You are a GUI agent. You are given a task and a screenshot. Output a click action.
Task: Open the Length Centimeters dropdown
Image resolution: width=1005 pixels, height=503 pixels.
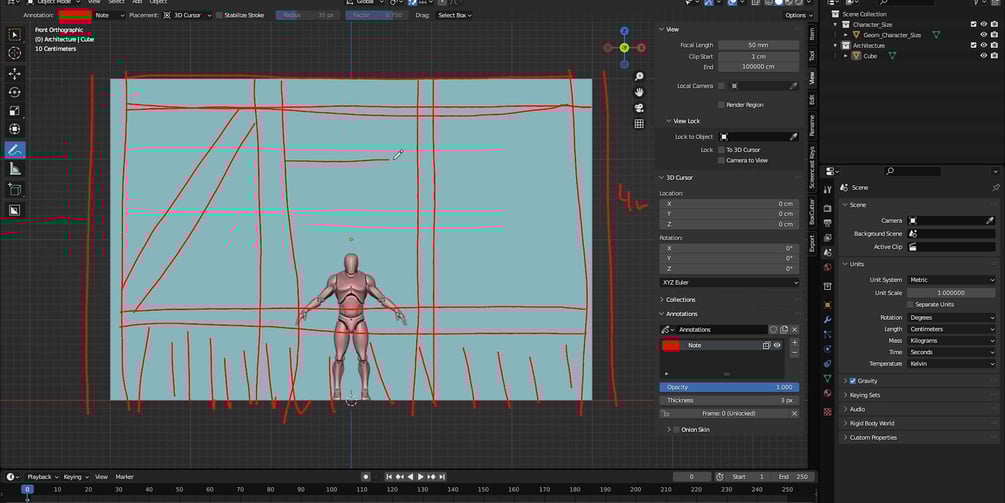(x=952, y=329)
